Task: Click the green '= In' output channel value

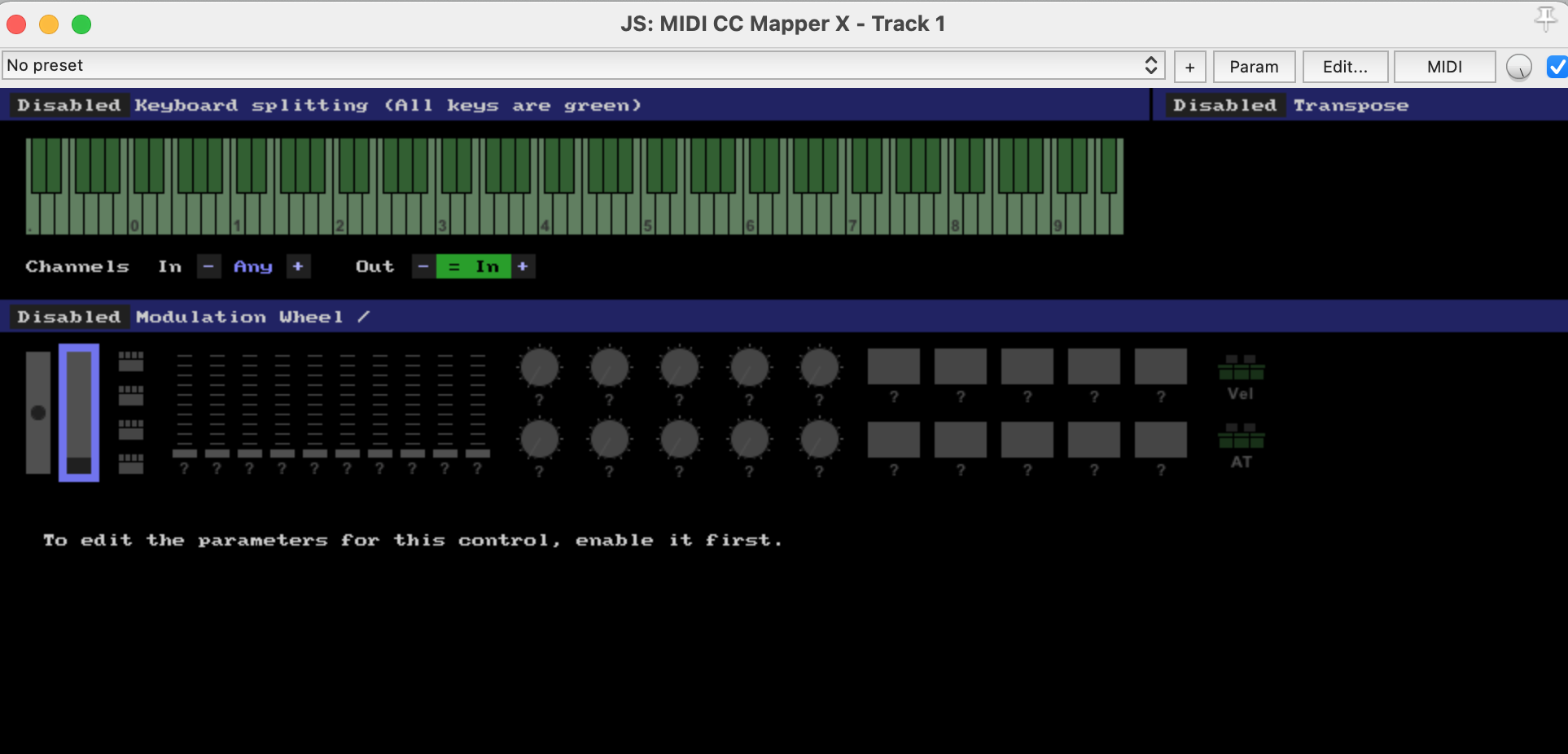Action: pyautogui.click(x=474, y=266)
